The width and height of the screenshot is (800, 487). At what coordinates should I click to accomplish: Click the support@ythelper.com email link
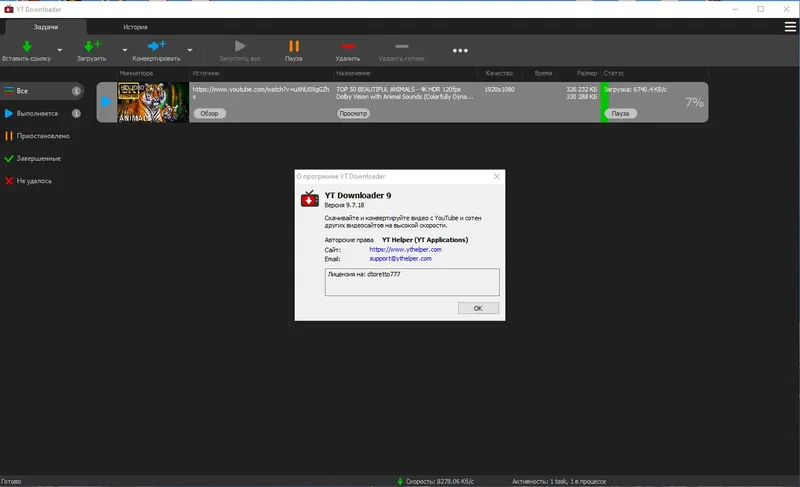tap(401, 259)
